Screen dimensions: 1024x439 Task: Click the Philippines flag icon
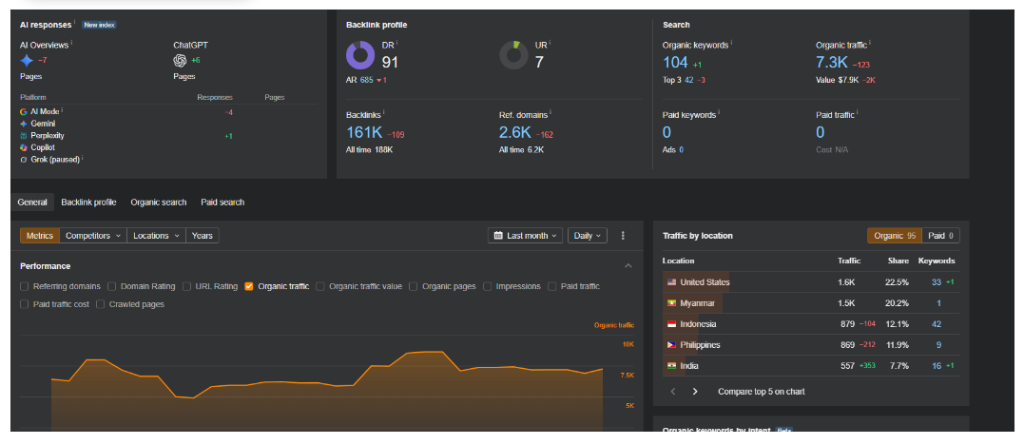671,345
